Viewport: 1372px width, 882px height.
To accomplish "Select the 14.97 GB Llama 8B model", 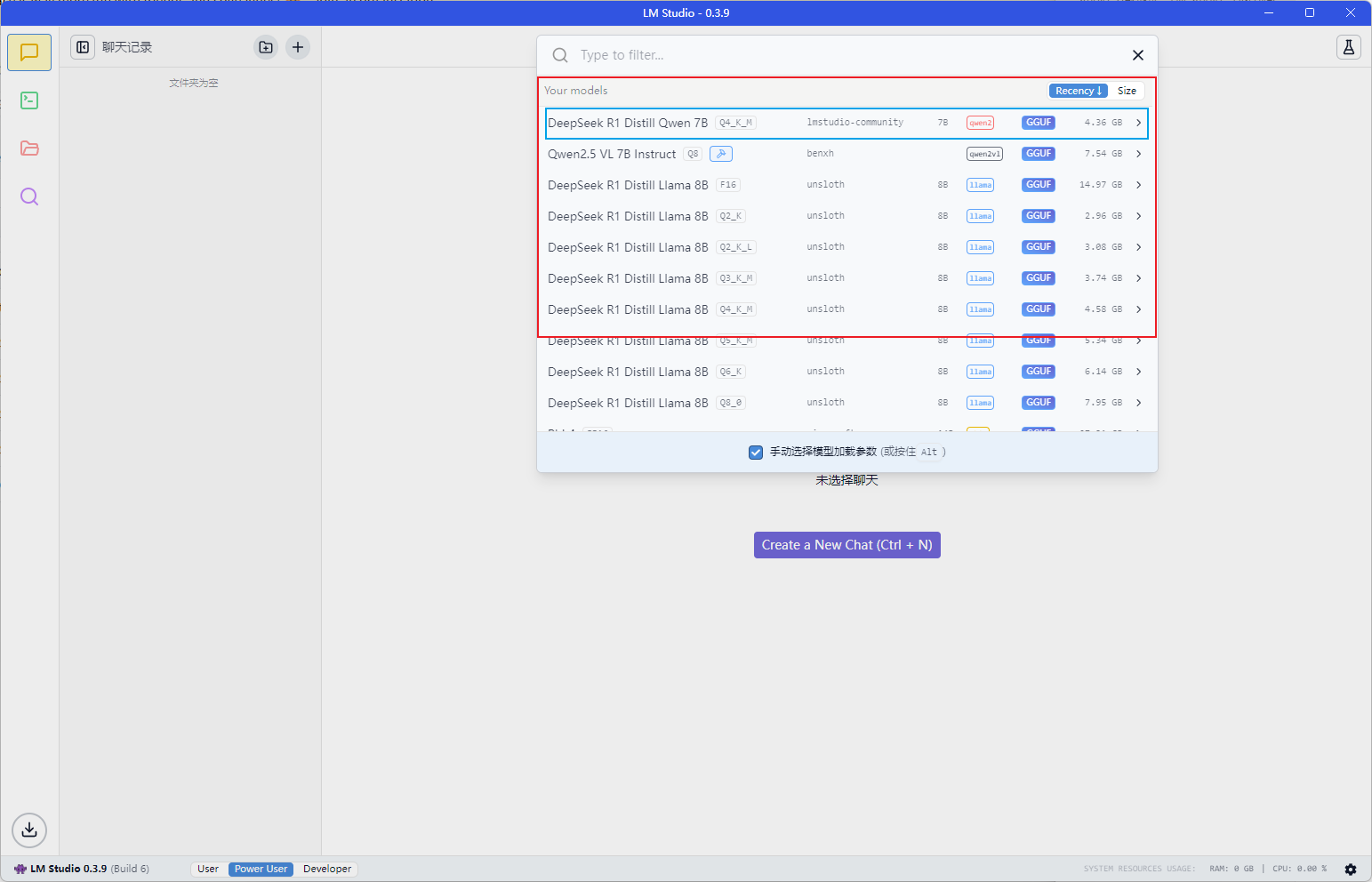I will (x=846, y=185).
